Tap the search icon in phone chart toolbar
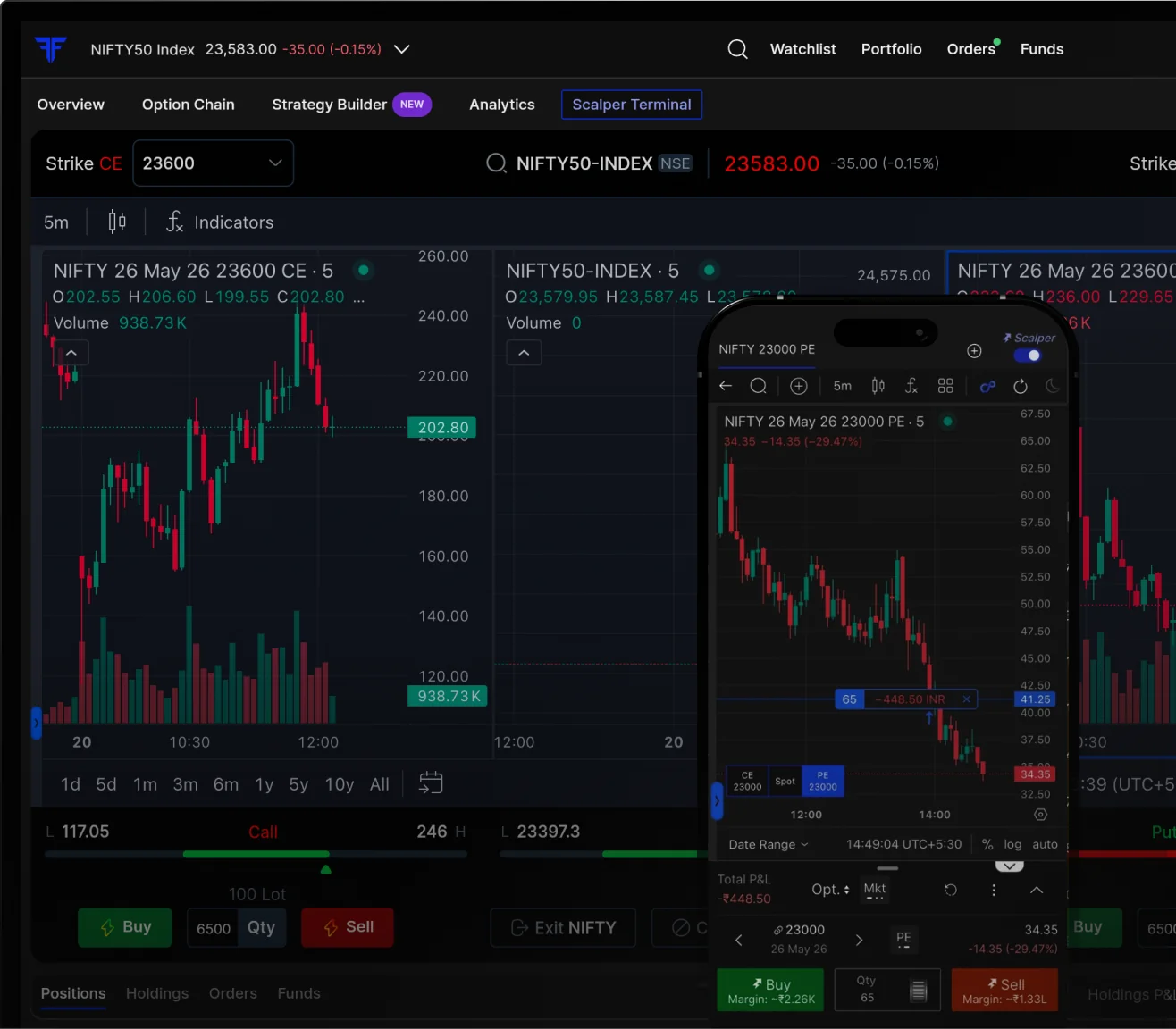Viewport: 1176px width, 1029px height. [759, 386]
